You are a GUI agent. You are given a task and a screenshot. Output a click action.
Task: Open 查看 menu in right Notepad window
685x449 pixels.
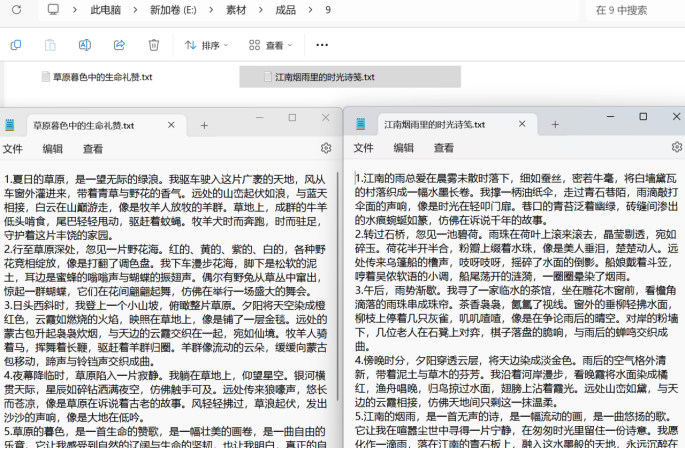443,148
